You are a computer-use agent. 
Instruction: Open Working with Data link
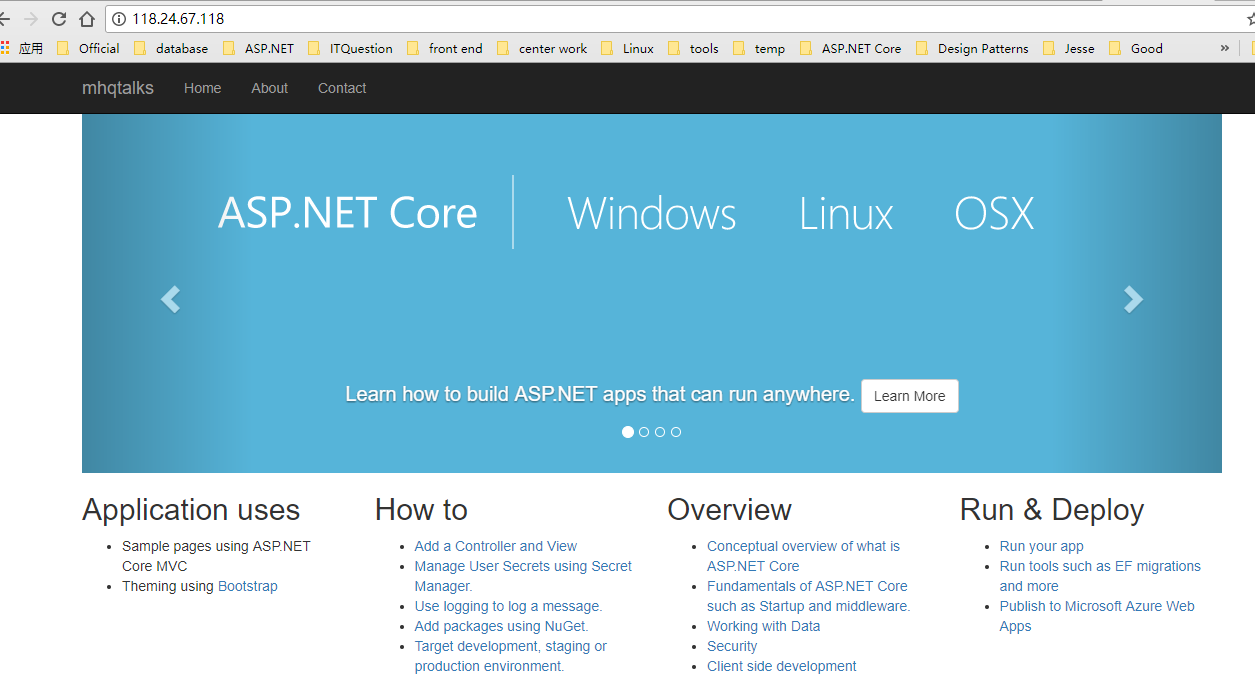[764, 626]
